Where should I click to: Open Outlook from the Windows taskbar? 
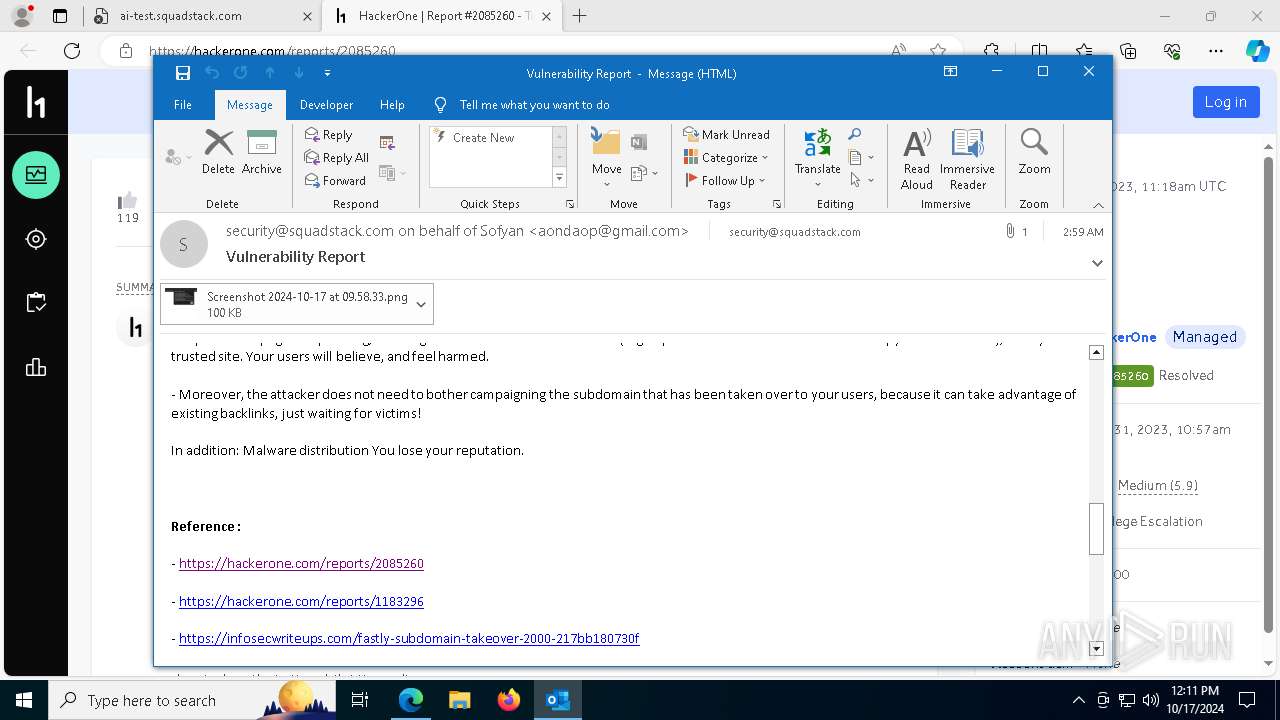[557, 701]
